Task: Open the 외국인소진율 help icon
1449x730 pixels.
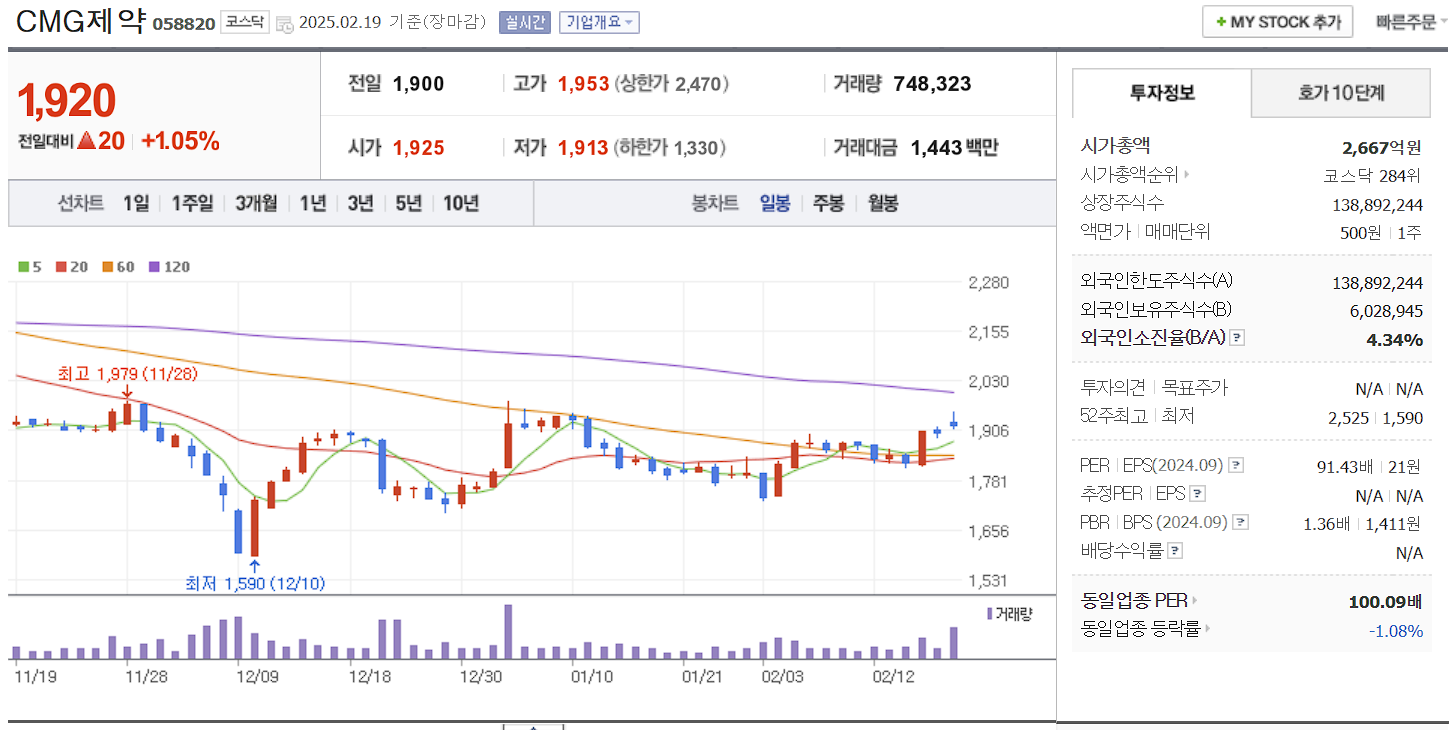Action: pyautogui.click(x=1238, y=338)
